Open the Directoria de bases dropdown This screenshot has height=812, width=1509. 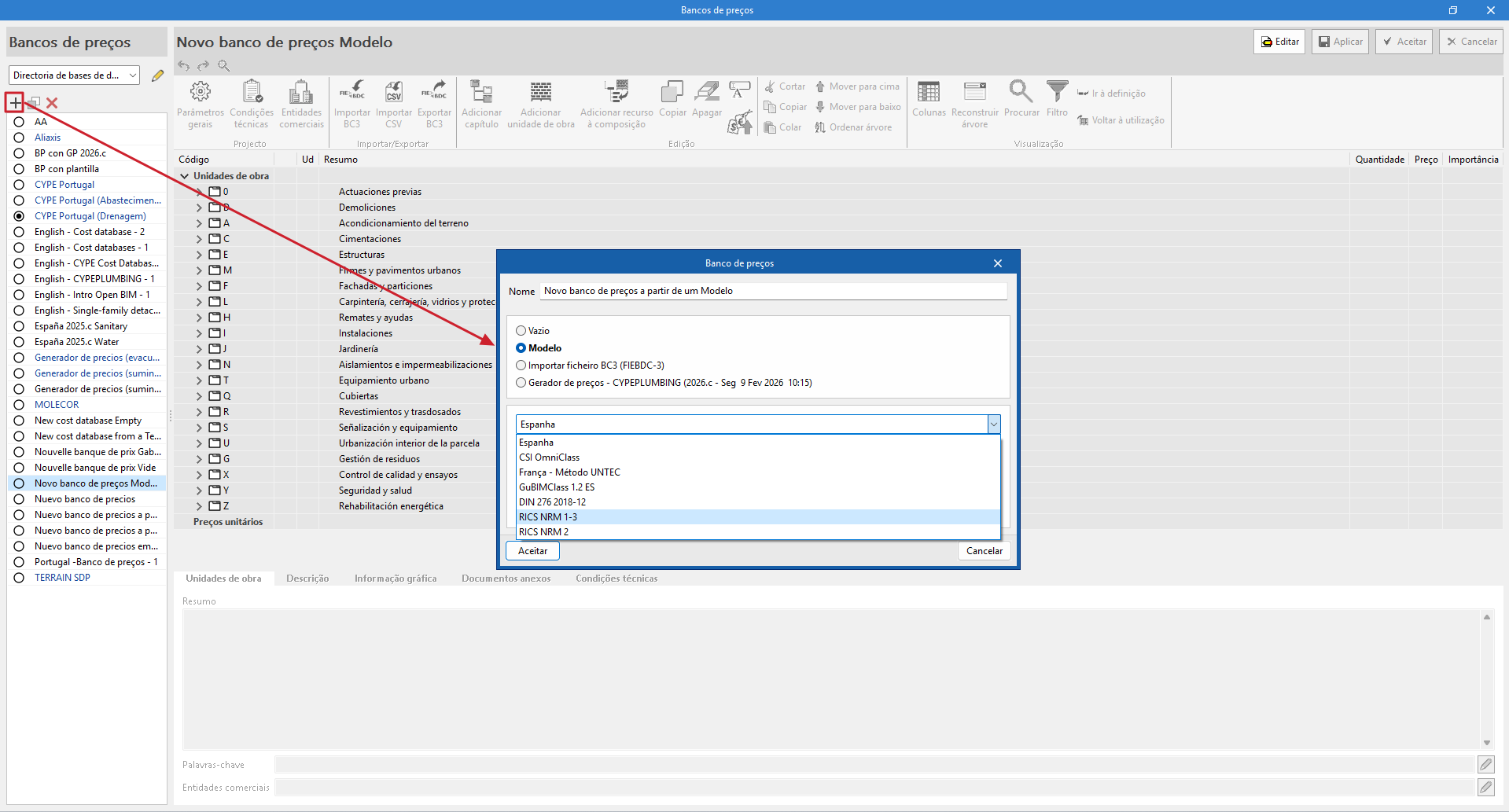click(x=75, y=75)
